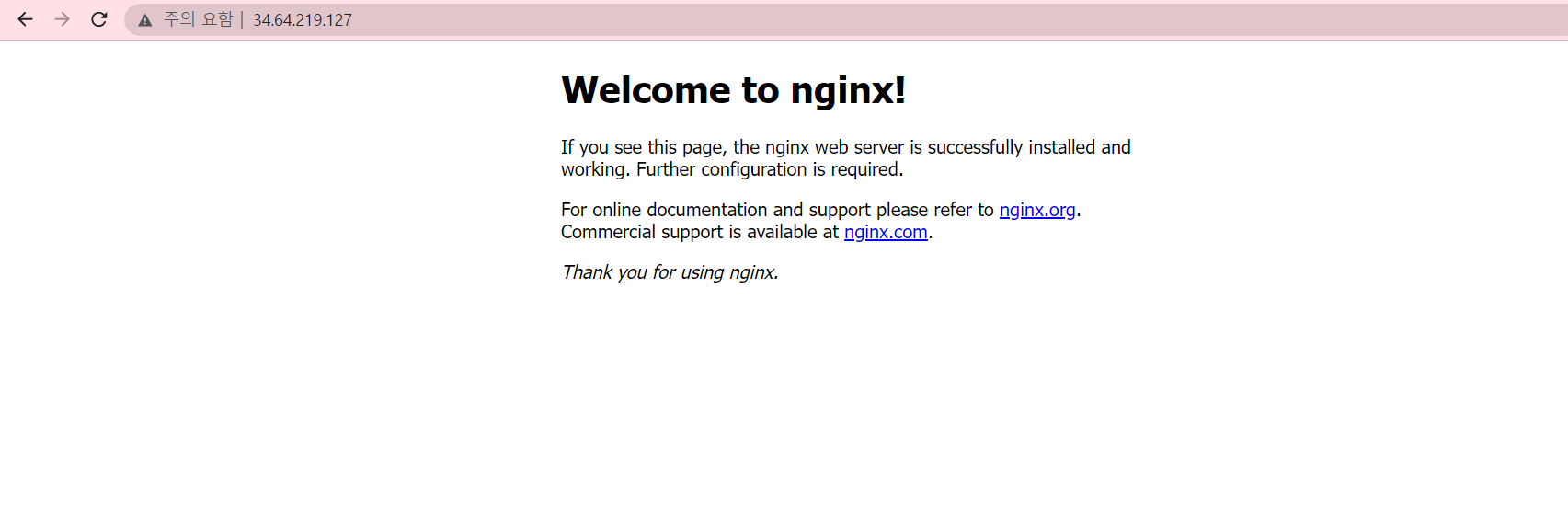Click the "For online documentation and support" text
This screenshot has height=519, width=1568.
point(715,210)
